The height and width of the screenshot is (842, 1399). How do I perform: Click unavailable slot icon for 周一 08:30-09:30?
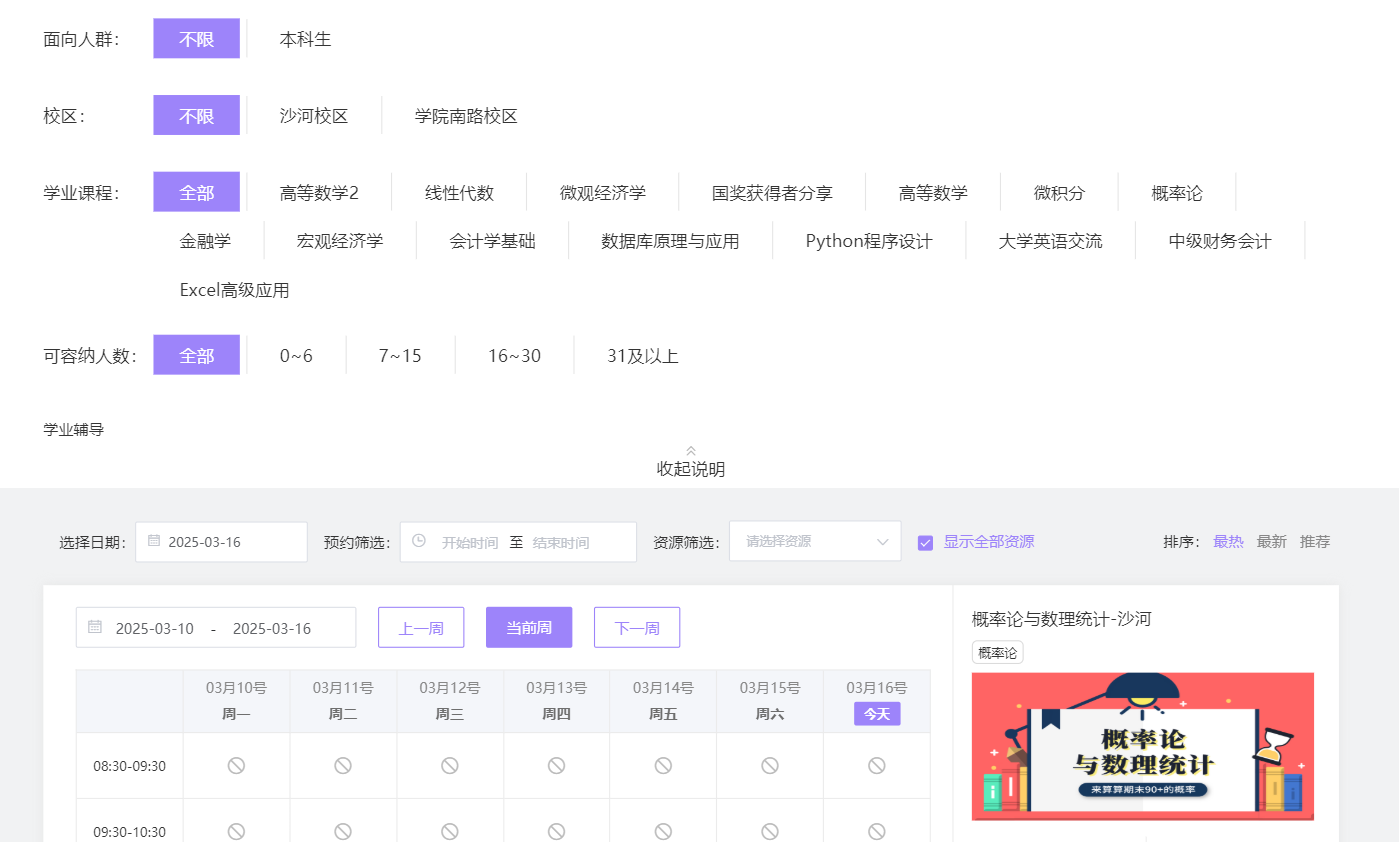(x=236, y=766)
